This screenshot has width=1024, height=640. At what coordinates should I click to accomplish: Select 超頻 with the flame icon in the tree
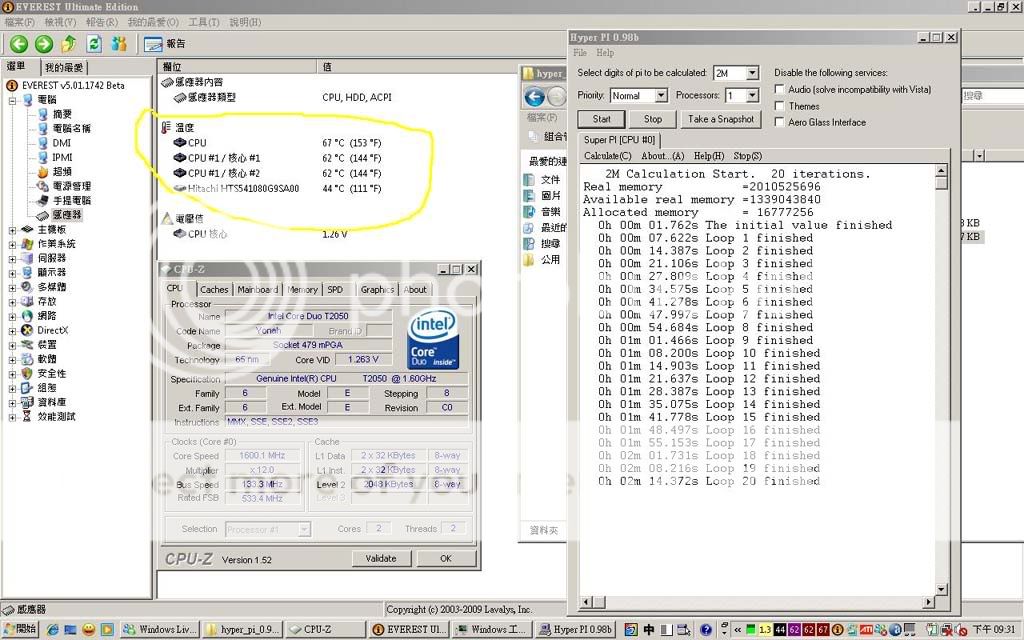[x=56, y=172]
